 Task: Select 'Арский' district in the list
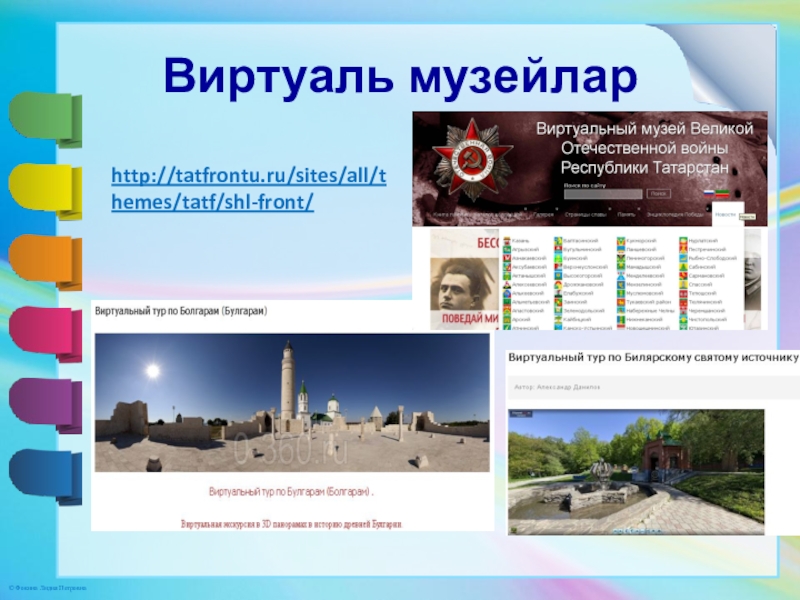(521, 319)
